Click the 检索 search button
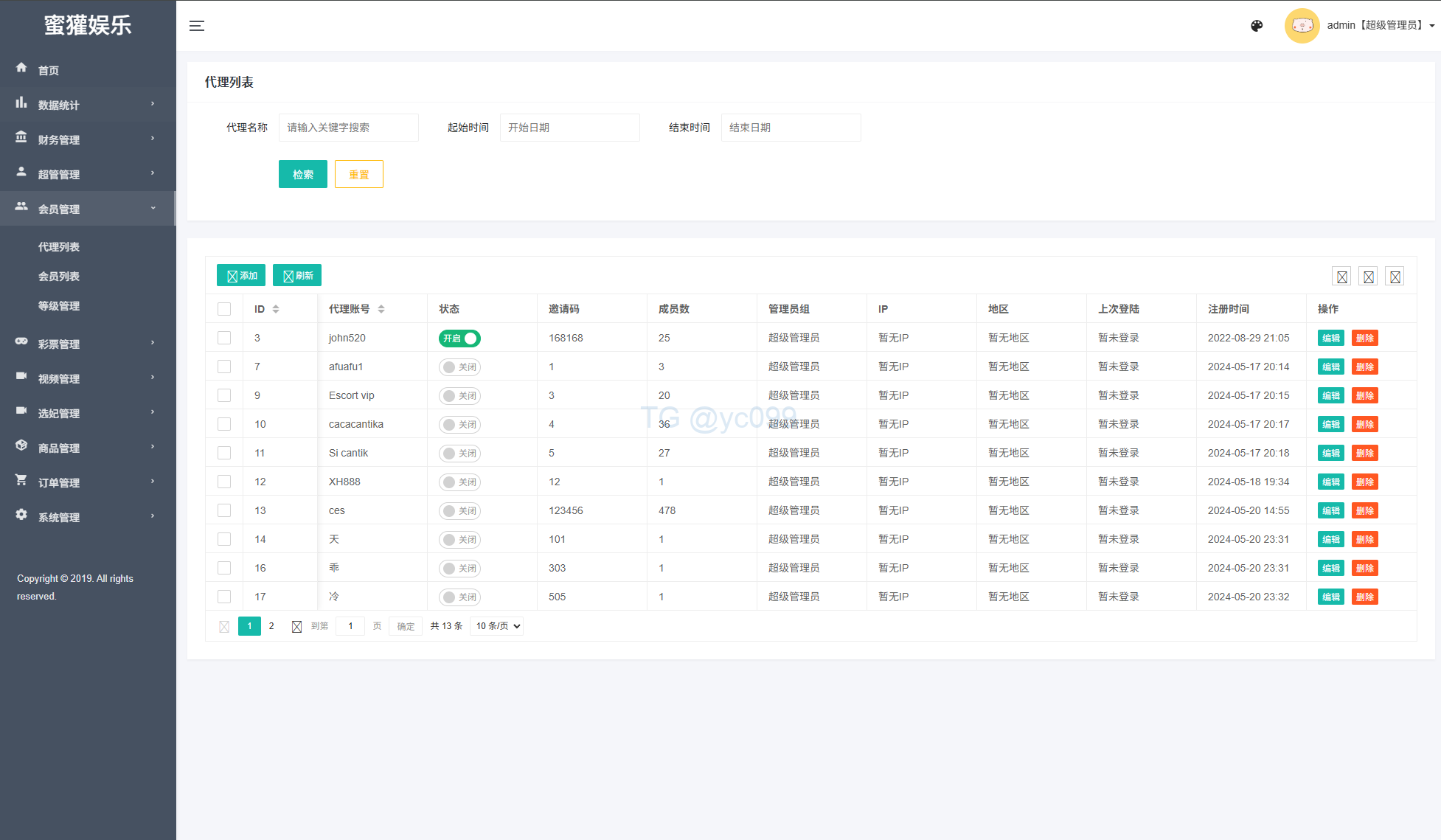 pos(302,175)
